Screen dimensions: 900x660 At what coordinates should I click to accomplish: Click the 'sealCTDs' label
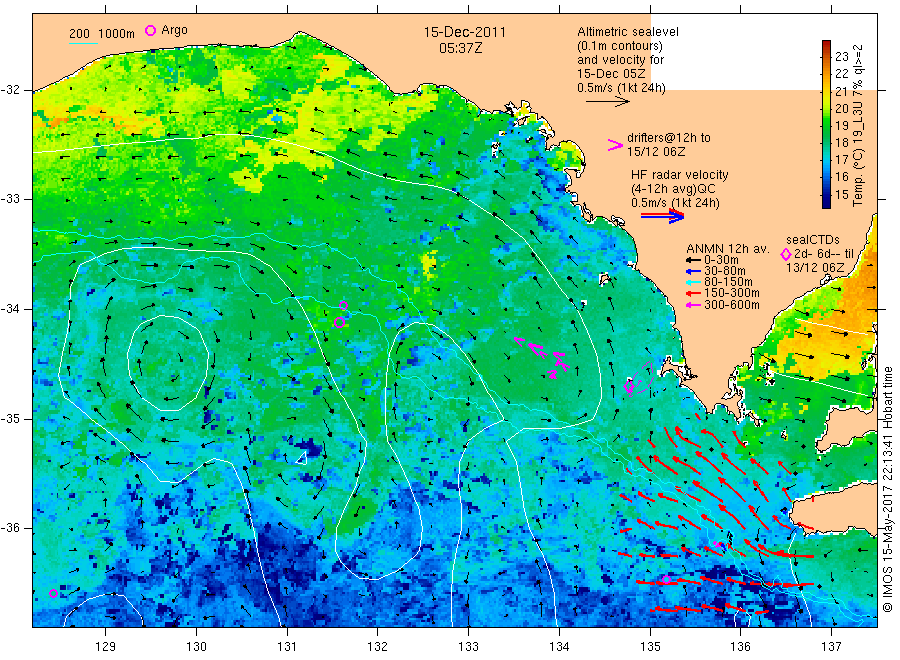813,240
